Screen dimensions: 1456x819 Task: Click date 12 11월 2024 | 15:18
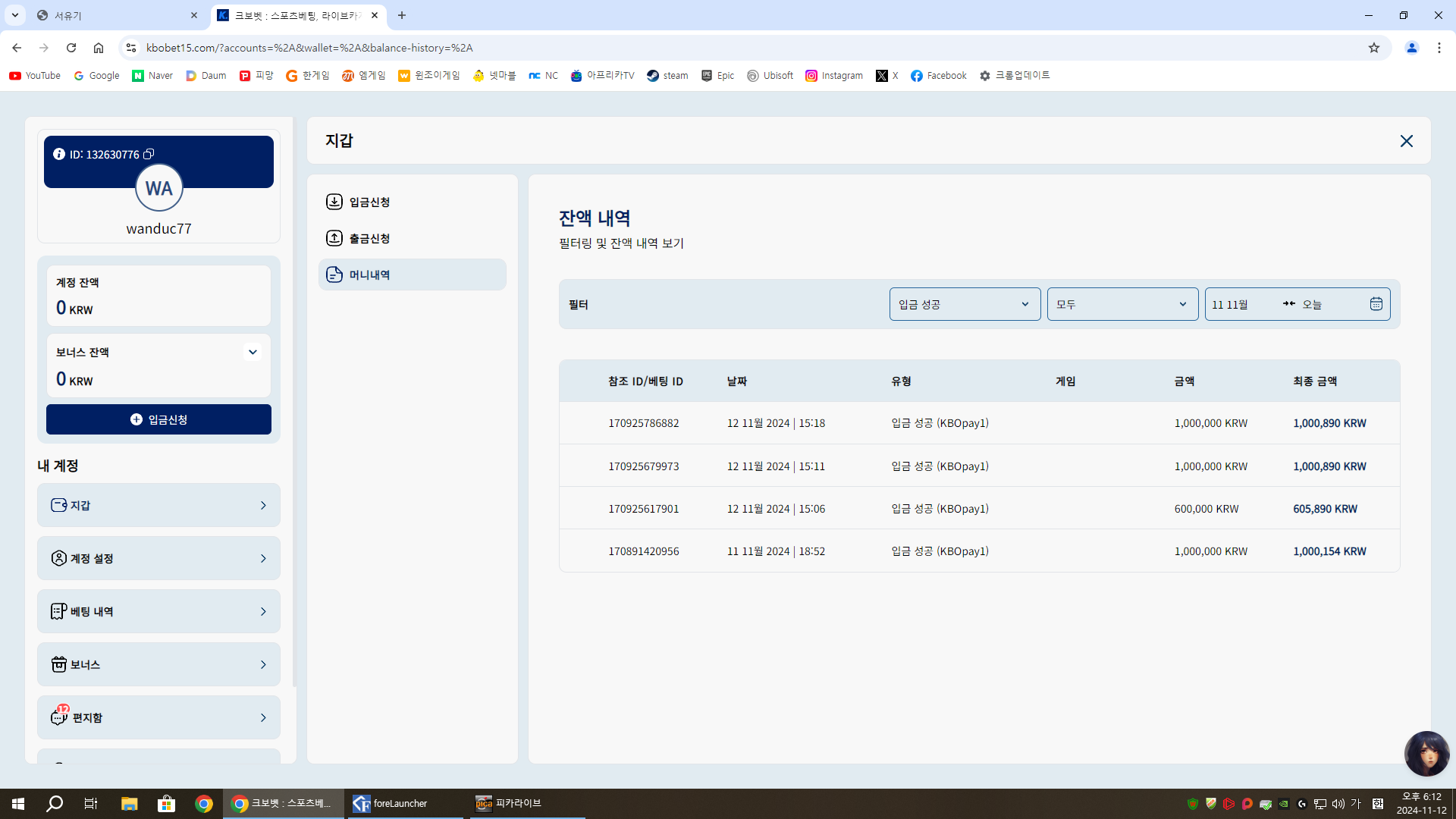click(x=776, y=423)
